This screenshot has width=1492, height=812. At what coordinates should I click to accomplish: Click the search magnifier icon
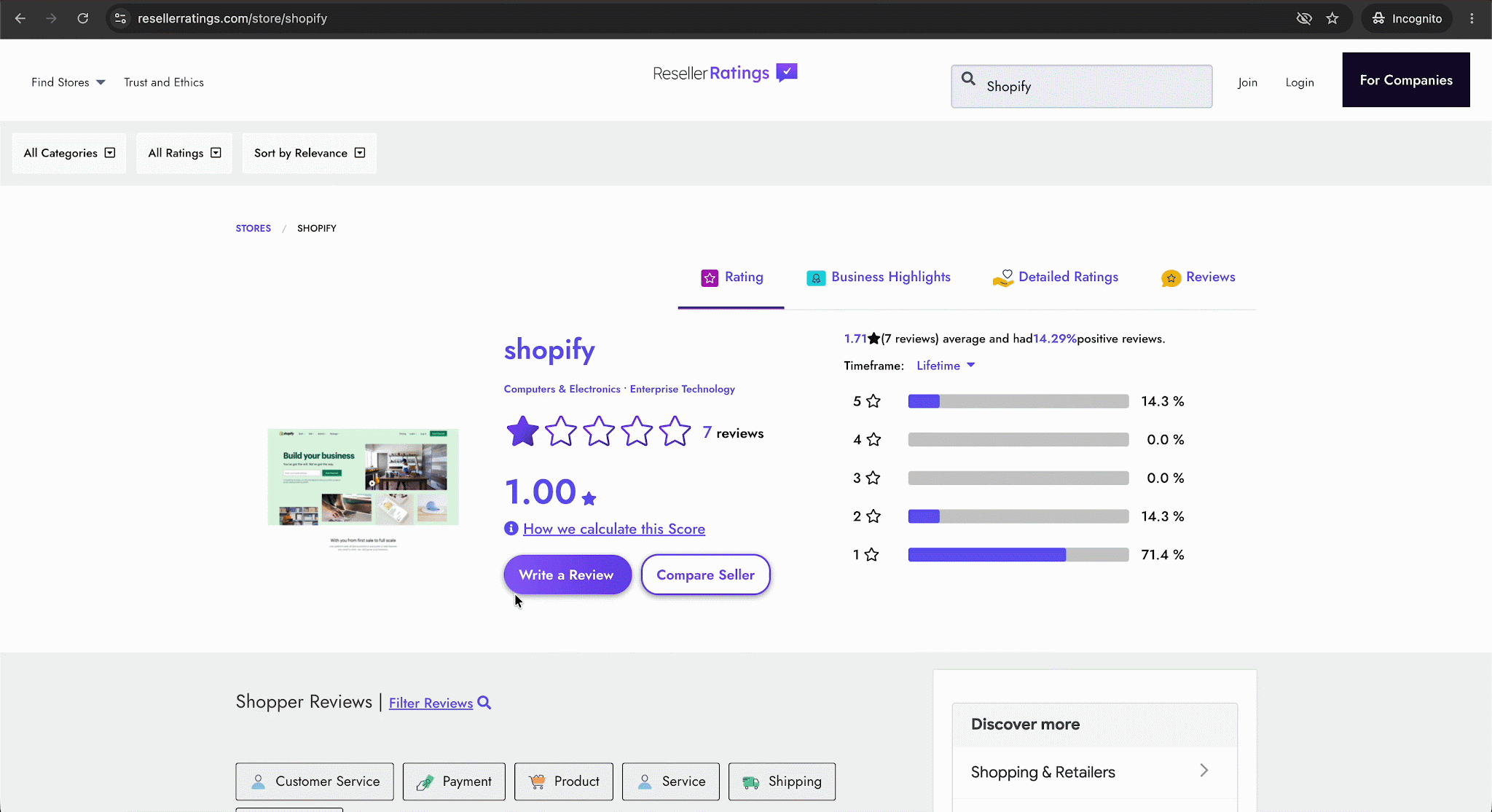[968, 79]
